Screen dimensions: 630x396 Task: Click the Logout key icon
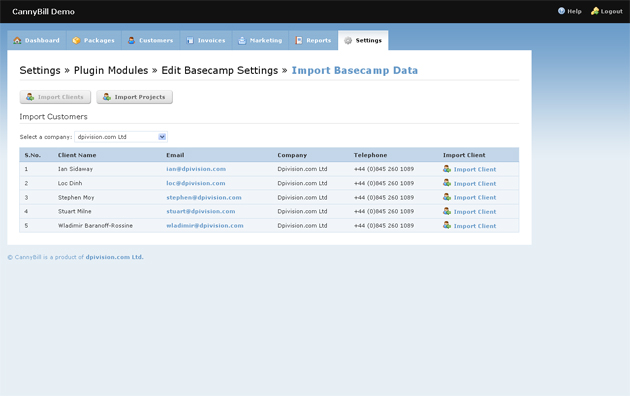pyautogui.click(x=595, y=11)
